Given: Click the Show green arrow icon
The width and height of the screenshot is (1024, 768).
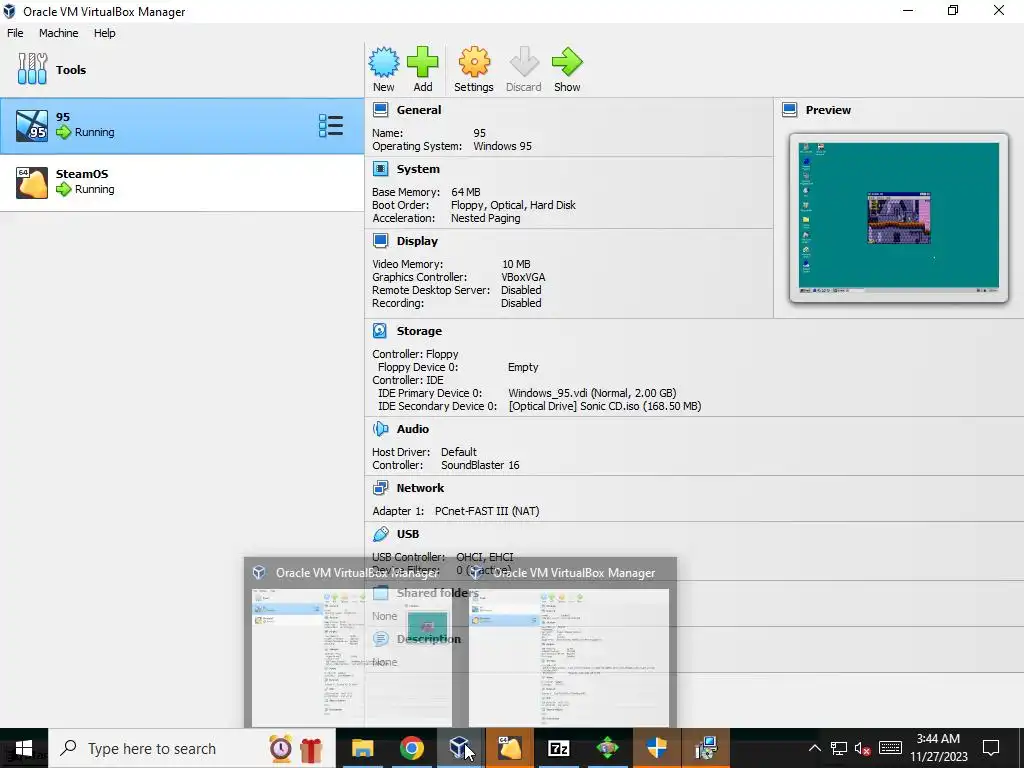Looking at the screenshot, I should (567, 62).
